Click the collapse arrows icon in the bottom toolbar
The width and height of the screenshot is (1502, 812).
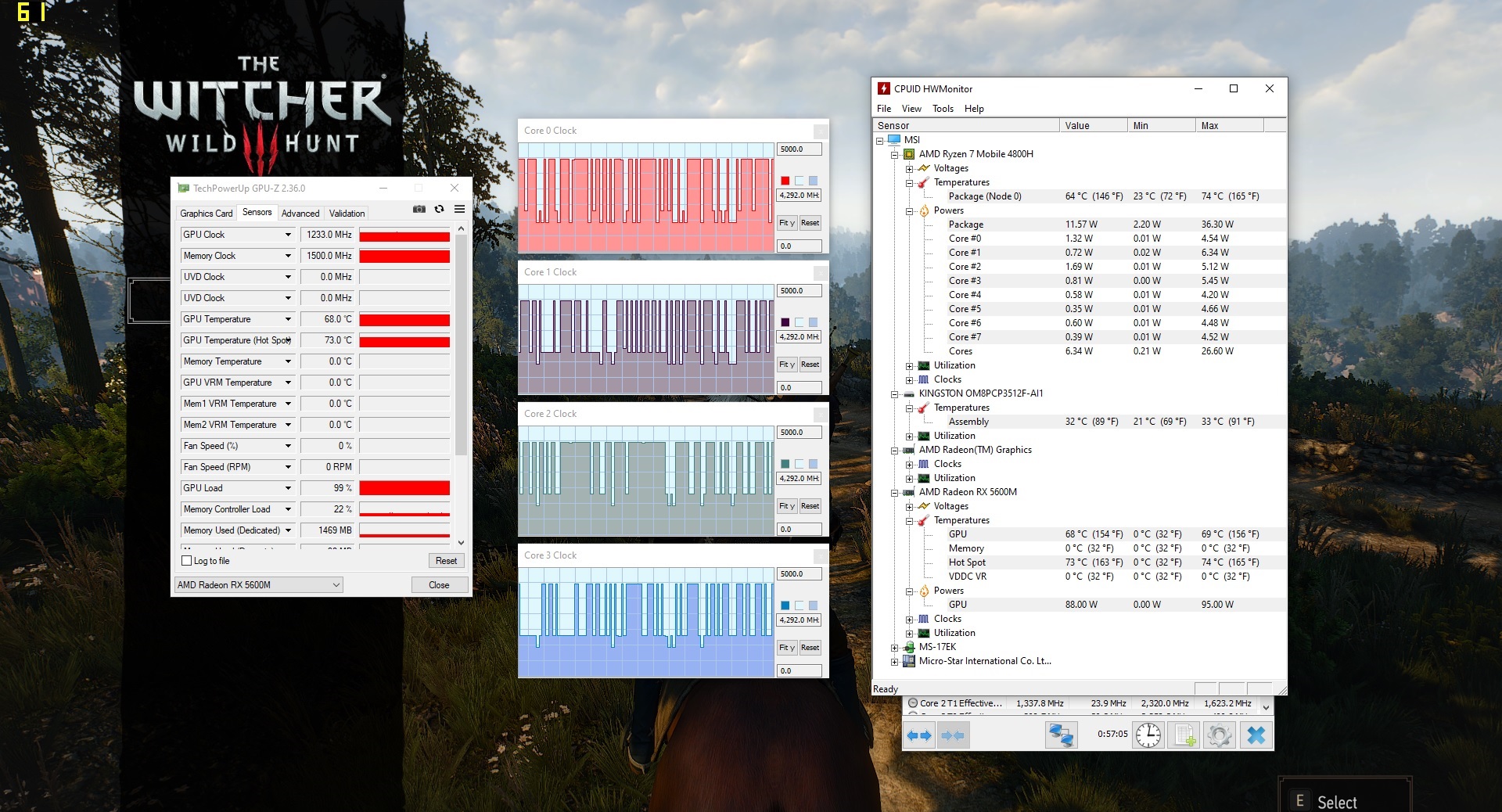click(953, 735)
